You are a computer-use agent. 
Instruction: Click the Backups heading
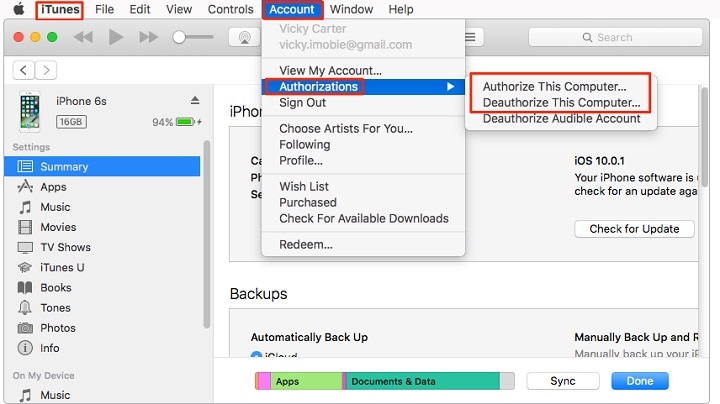pos(259,294)
